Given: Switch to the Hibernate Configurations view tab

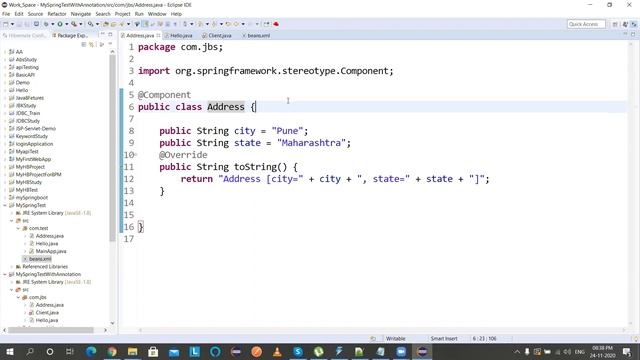Looking at the screenshot, I should pos(24,36).
